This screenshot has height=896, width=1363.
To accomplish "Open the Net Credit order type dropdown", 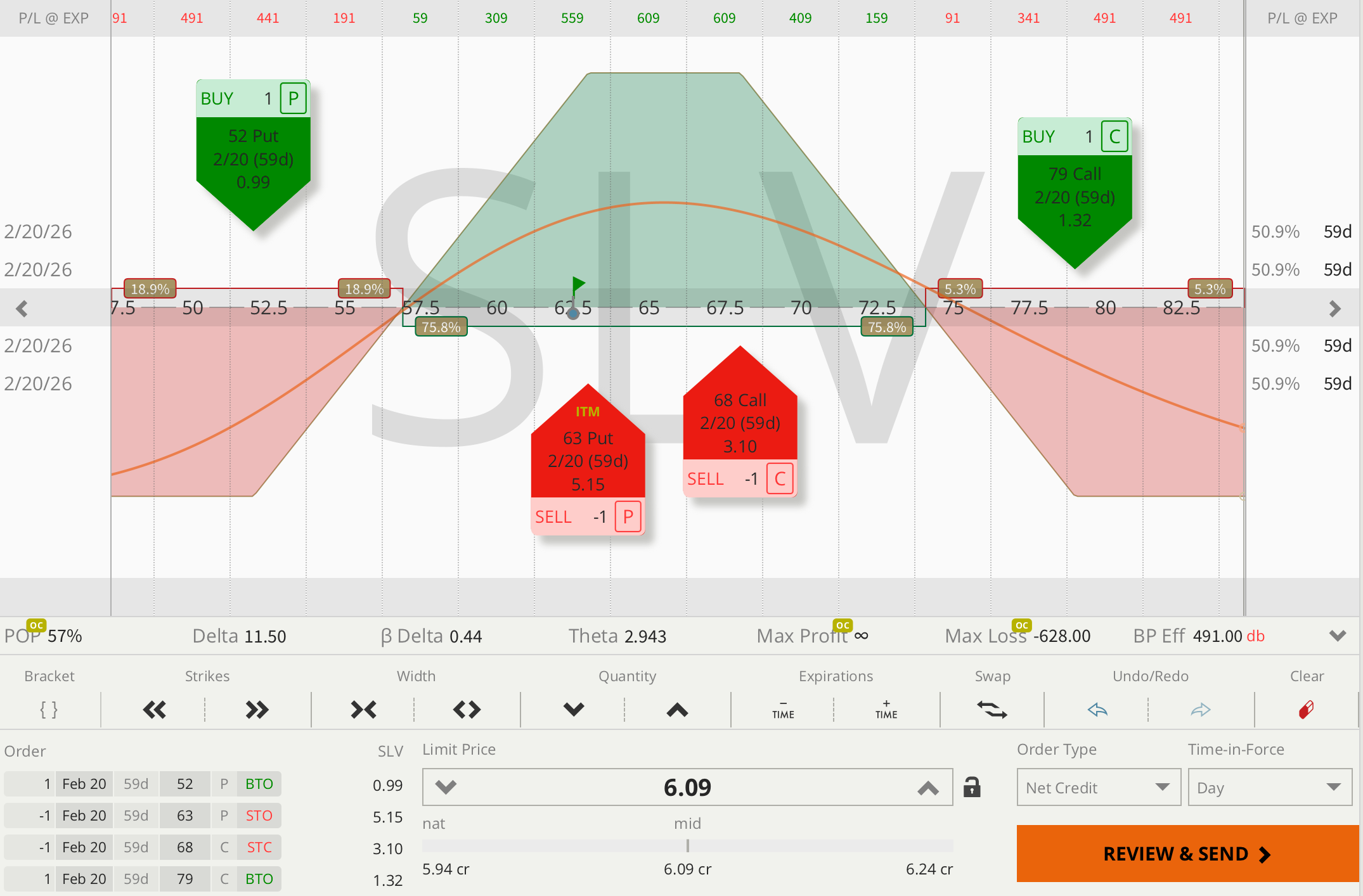I will click(1098, 788).
